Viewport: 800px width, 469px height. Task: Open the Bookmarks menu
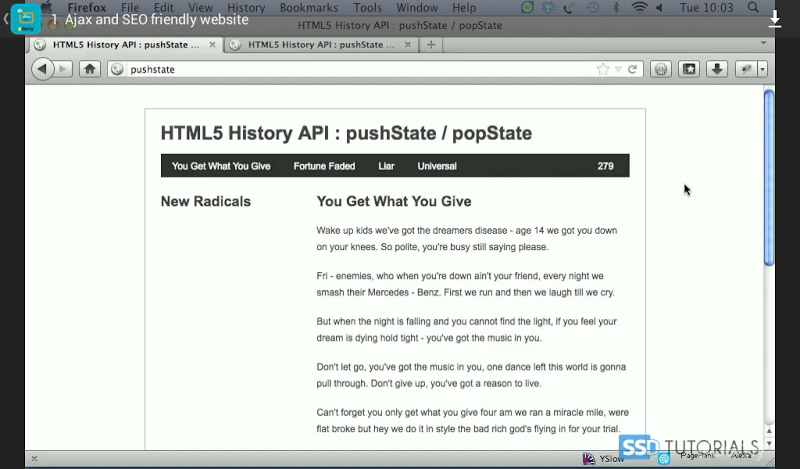tap(309, 8)
